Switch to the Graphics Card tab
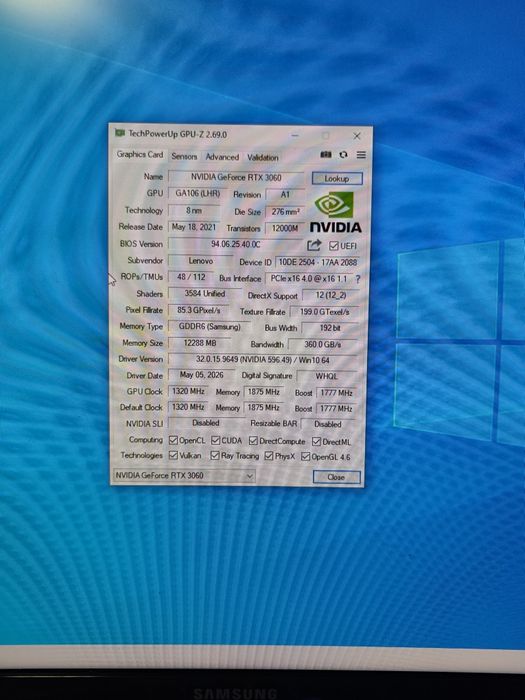525x700 pixels. tap(140, 154)
